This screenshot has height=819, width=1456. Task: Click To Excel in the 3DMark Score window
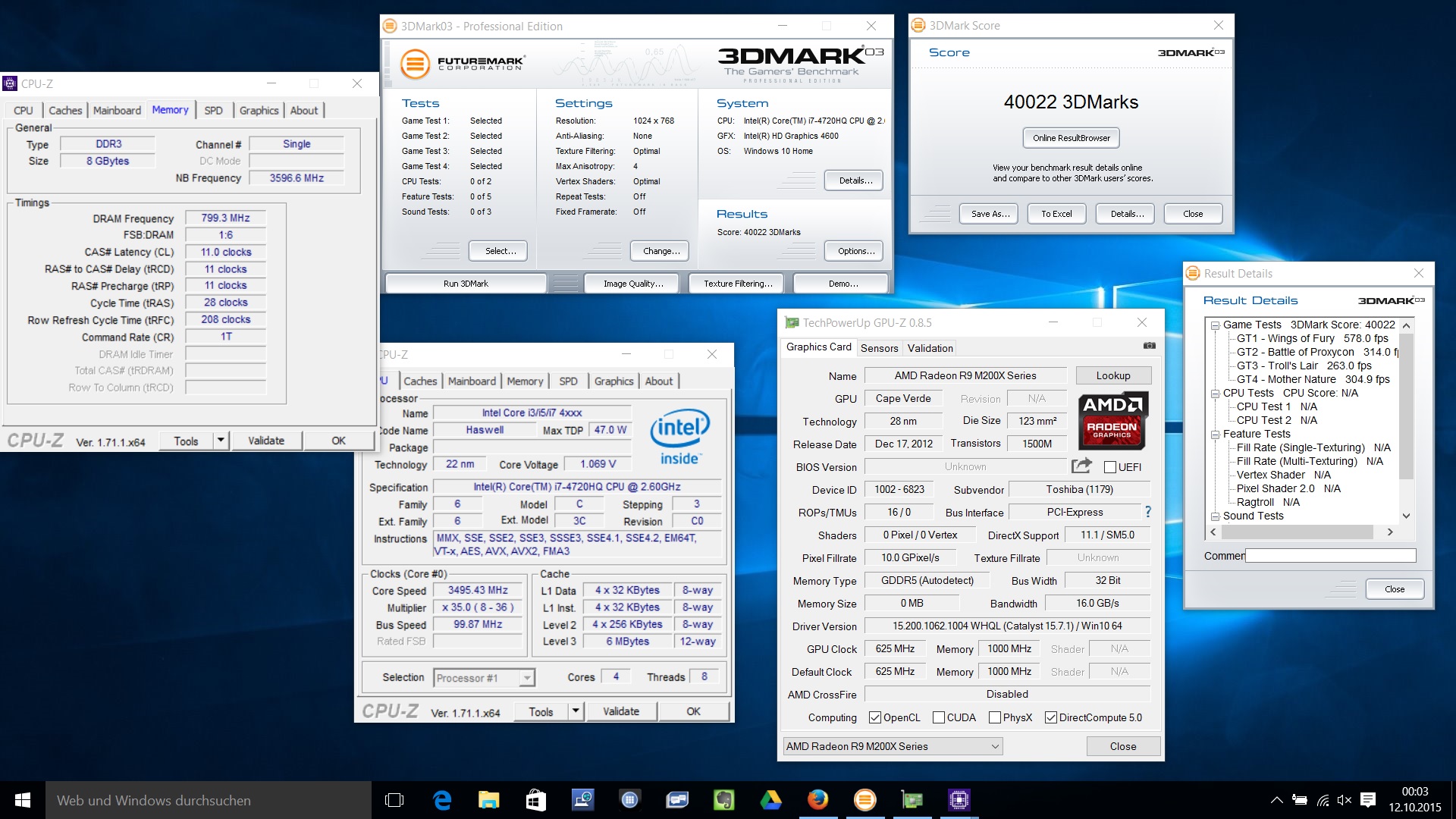point(1056,214)
